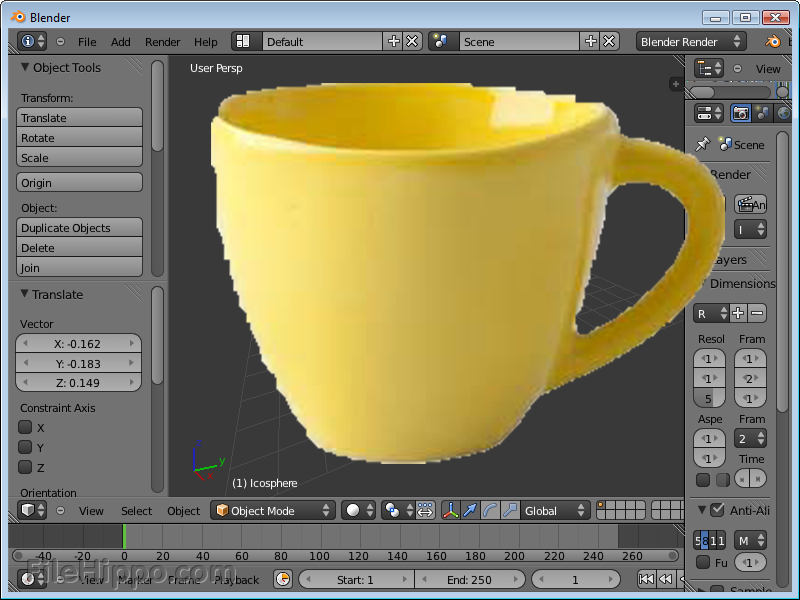The height and width of the screenshot is (600, 800).
Task: Open the Properties editor type selector
Action: point(709,113)
